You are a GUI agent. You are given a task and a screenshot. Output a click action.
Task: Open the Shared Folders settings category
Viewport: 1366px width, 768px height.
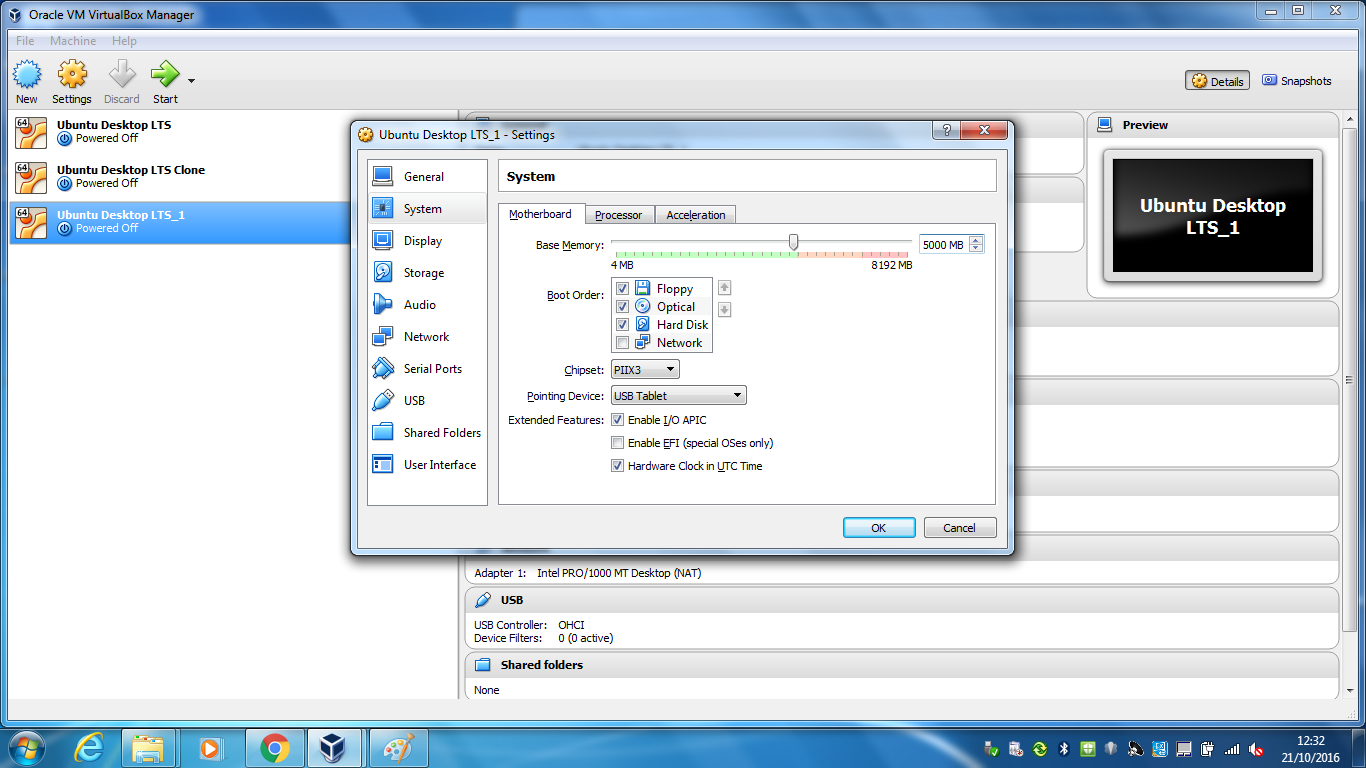pos(441,433)
